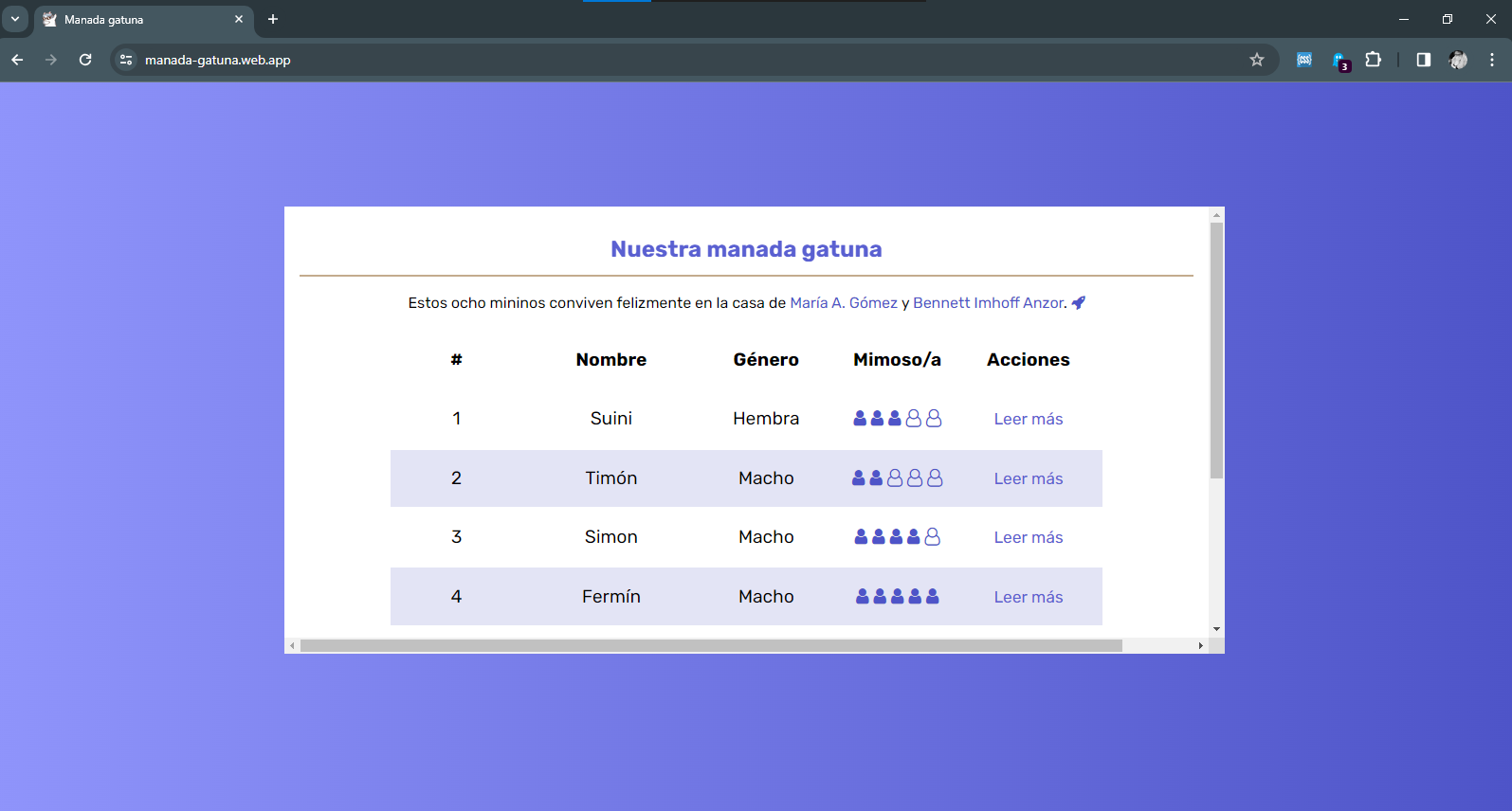Viewport: 1512px width, 811px height.
Task: Select the name cell Suini
Action: pos(611,418)
